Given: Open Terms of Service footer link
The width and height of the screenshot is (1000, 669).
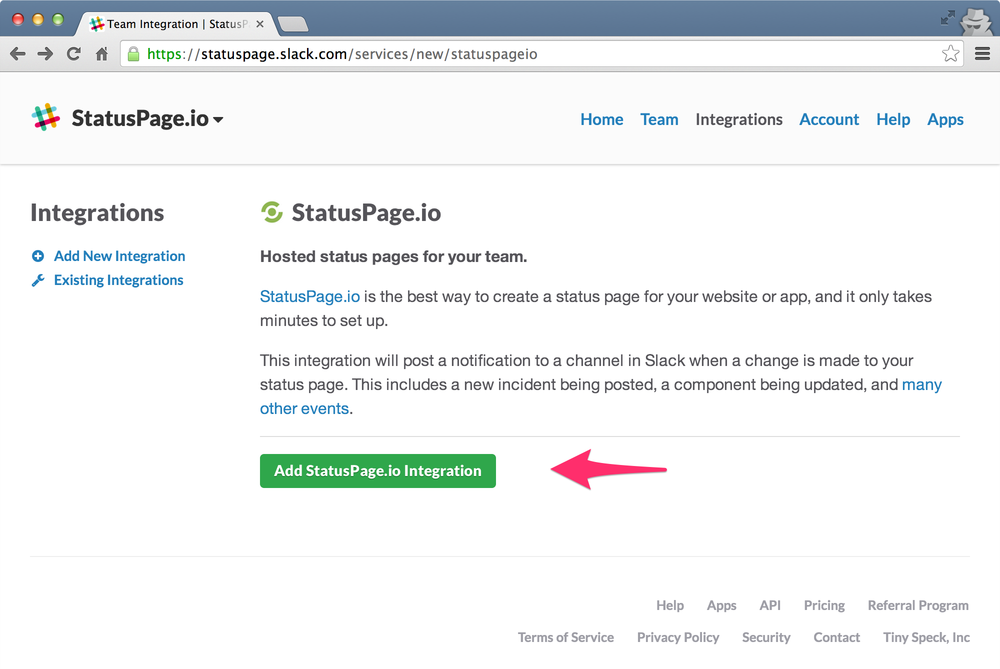Looking at the screenshot, I should pyautogui.click(x=566, y=637).
